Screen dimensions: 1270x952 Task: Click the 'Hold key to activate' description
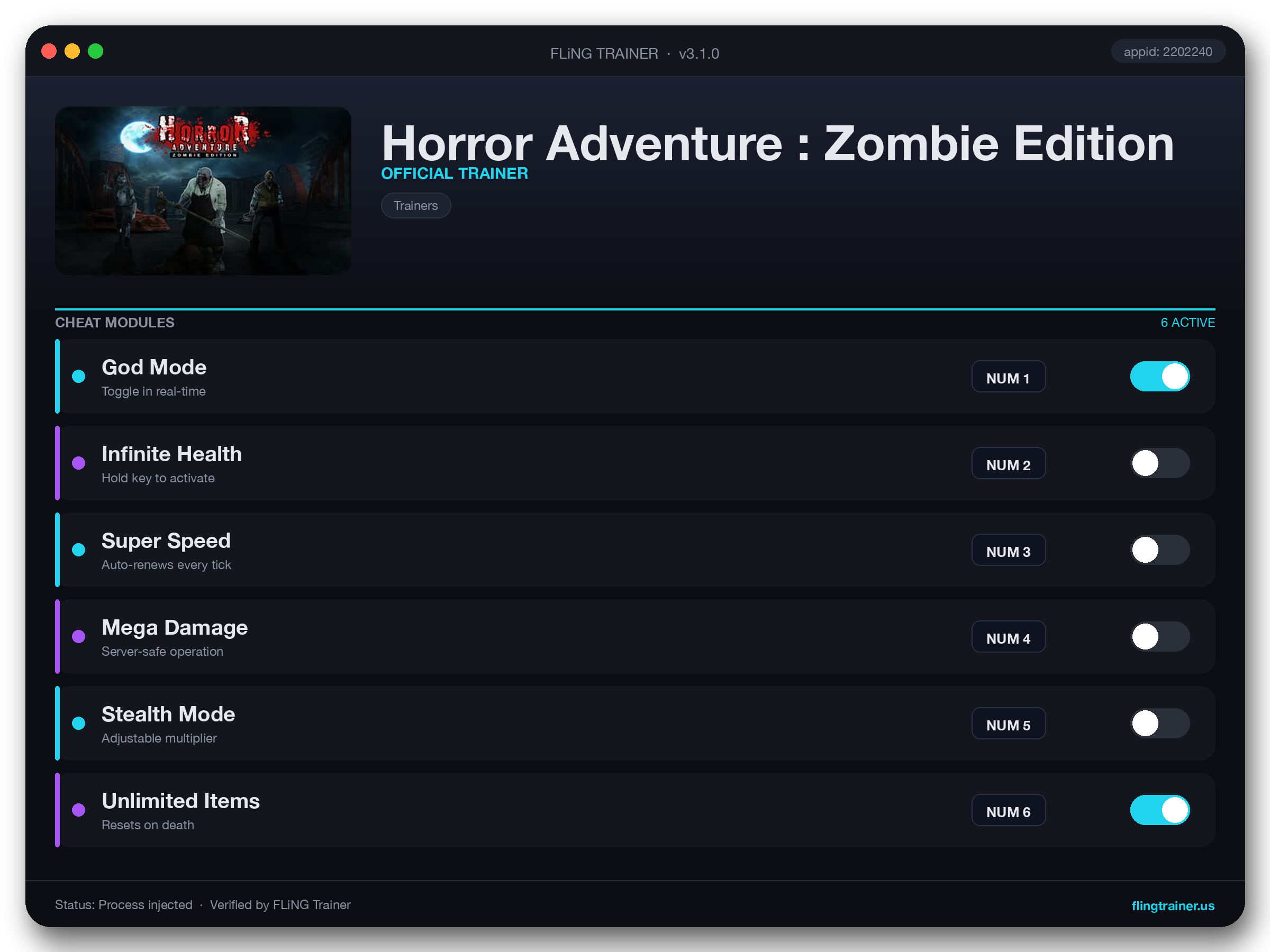158,478
